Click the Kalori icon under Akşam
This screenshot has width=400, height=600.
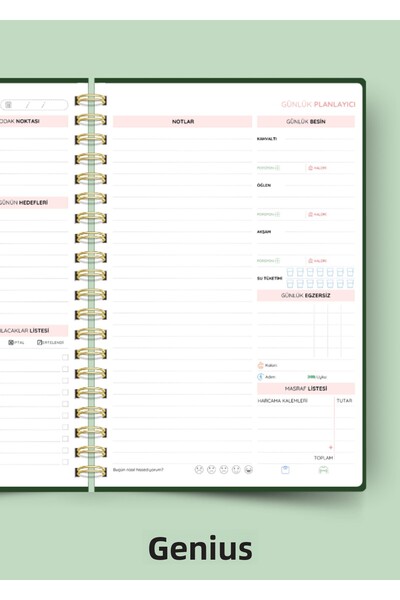(310, 261)
